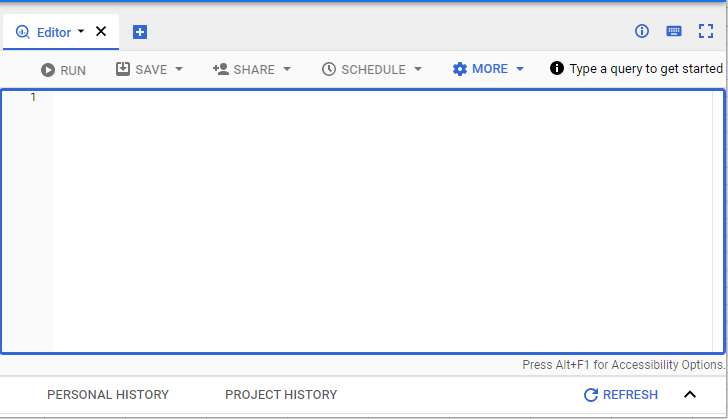Switch to Personal History tab
This screenshot has width=728, height=419.
tap(108, 394)
